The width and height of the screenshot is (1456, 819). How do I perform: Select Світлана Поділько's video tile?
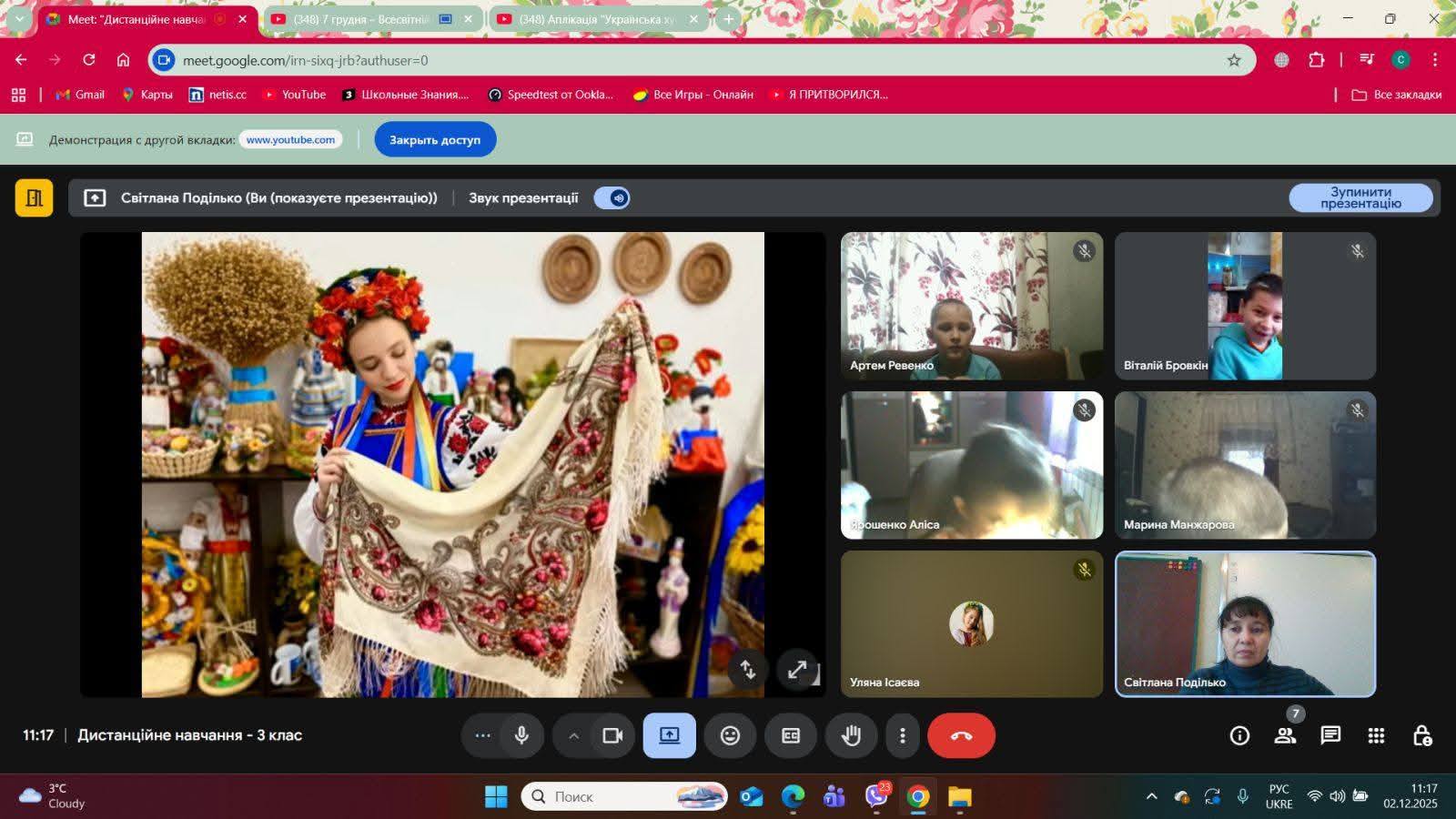pyautogui.click(x=1245, y=623)
